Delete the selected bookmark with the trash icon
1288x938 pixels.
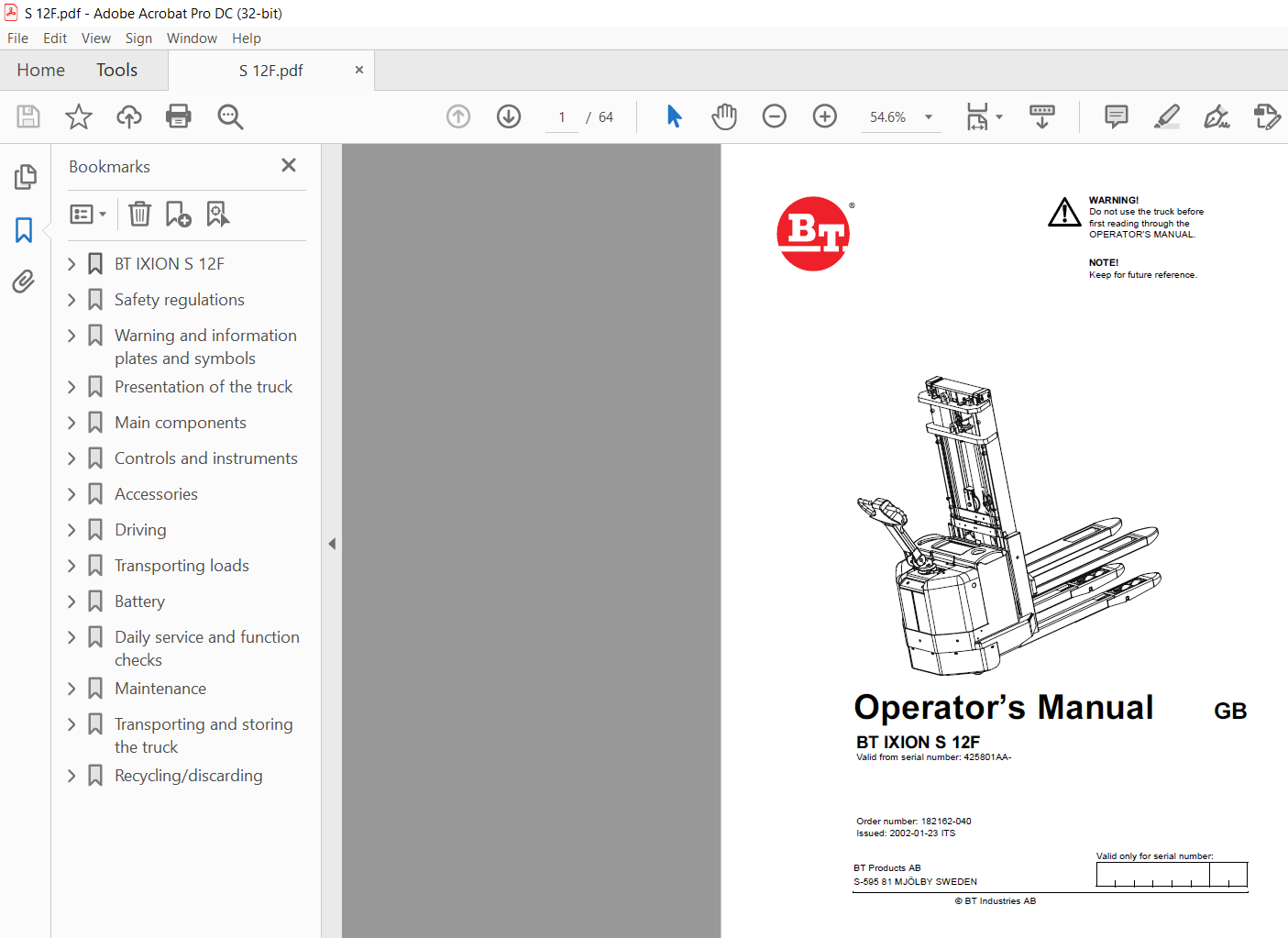click(x=139, y=215)
